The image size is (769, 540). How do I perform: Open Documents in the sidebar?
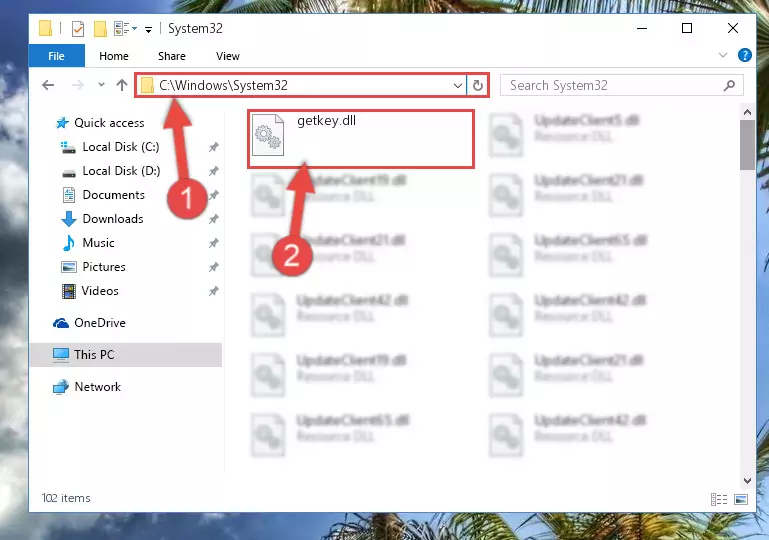click(x=113, y=195)
